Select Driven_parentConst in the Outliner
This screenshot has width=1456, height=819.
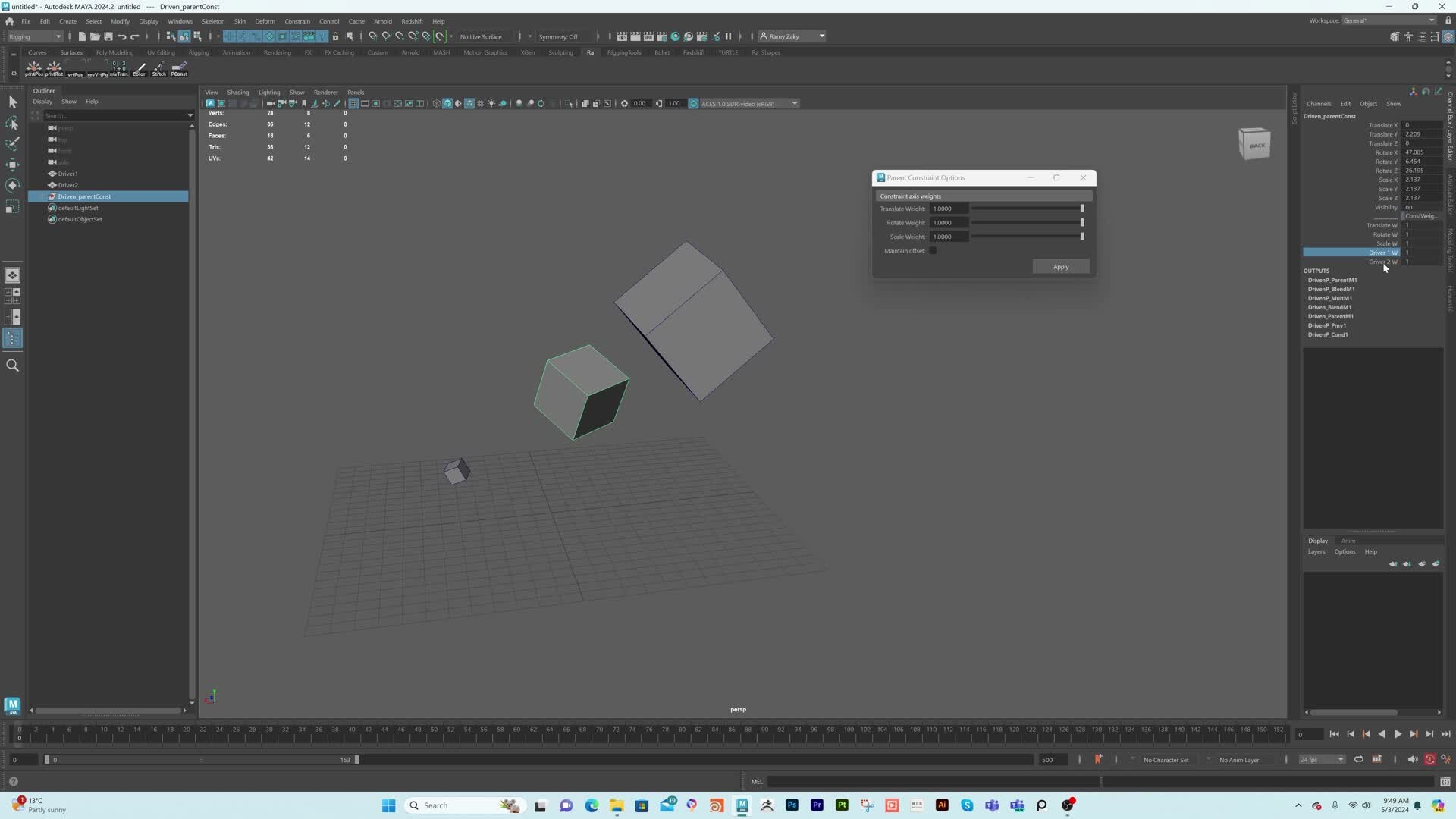[83, 196]
